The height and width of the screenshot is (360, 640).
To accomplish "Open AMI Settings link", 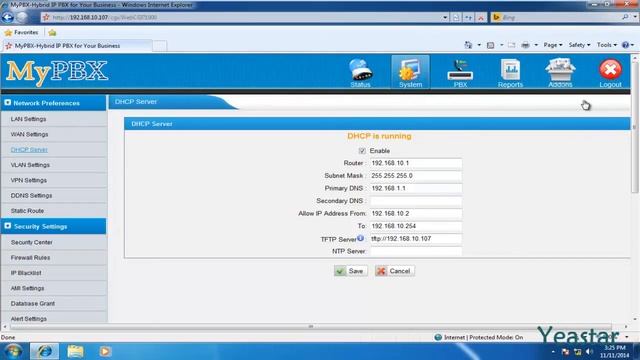I will click(x=27, y=288).
